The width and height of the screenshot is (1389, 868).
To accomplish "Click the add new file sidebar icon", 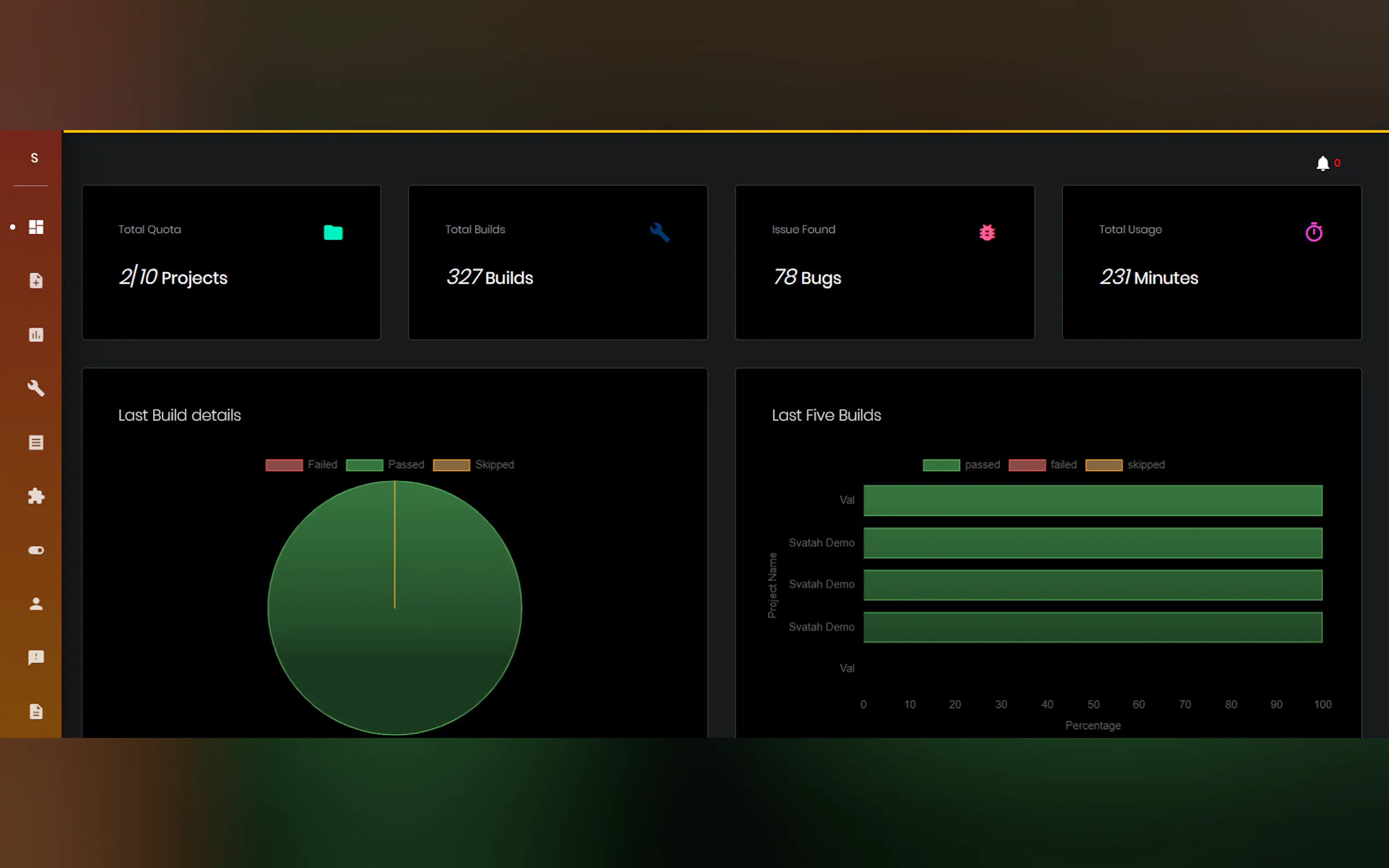I will click(36, 281).
